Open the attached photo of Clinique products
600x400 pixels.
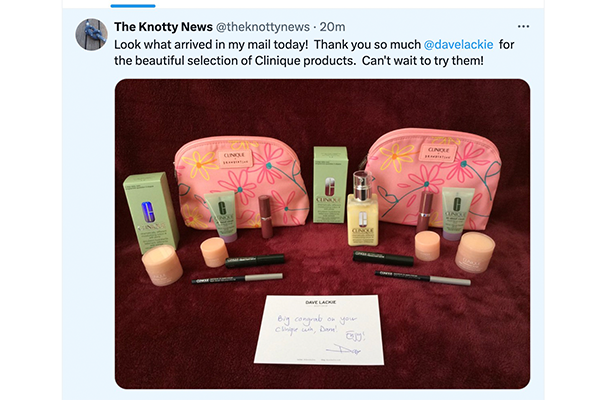[322, 234]
